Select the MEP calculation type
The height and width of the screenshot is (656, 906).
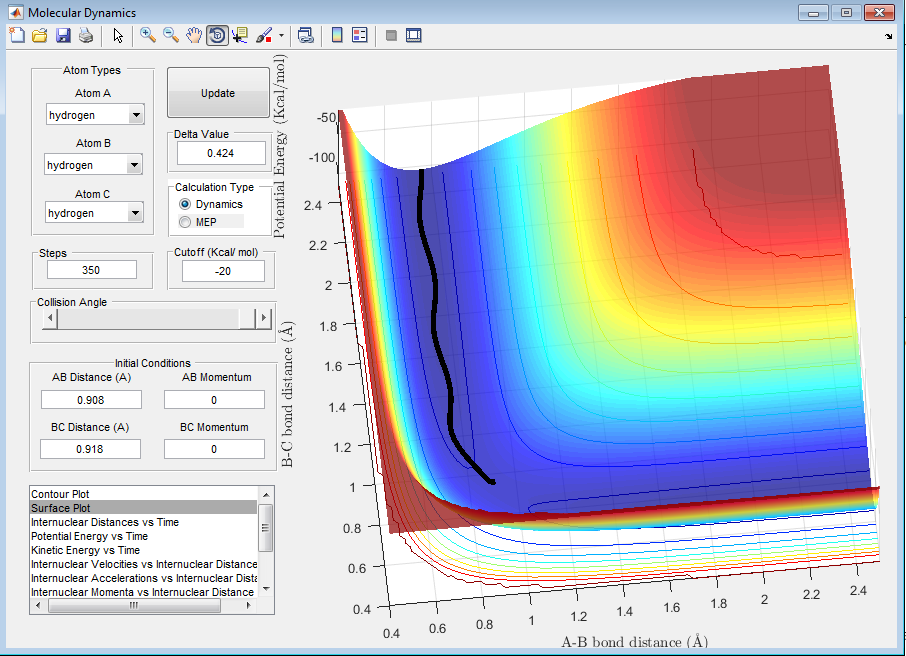click(x=184, y=221)
